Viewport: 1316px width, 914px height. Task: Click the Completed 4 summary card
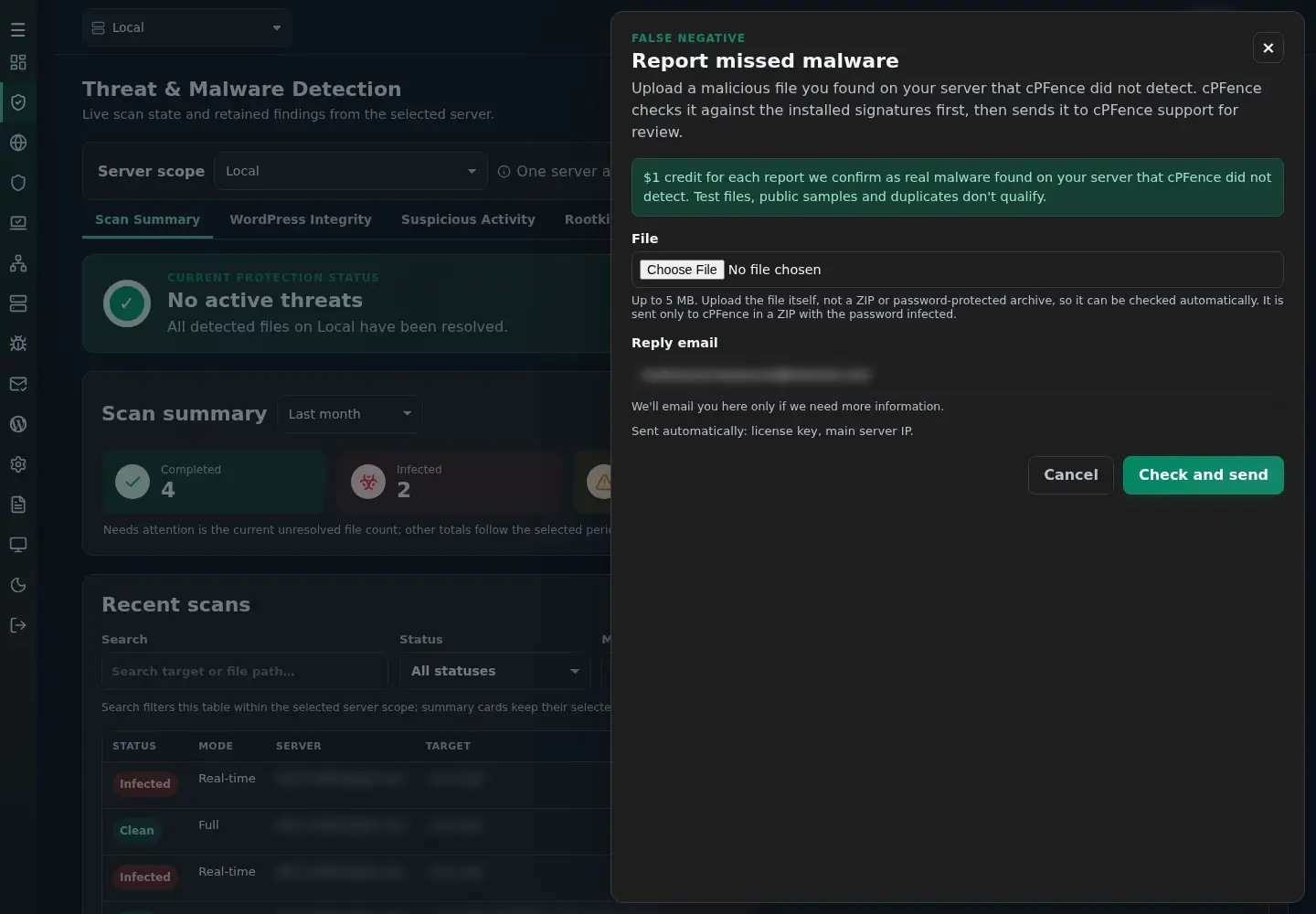[214, 482]
